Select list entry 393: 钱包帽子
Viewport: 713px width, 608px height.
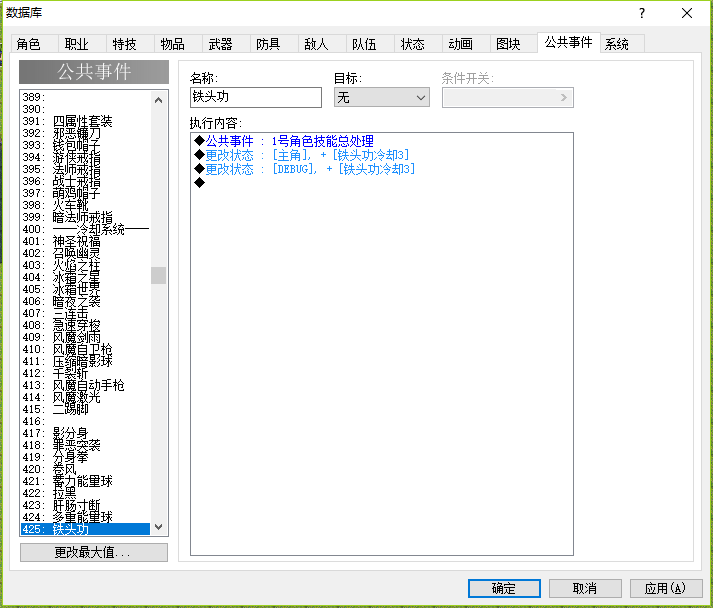click(85, 145)
